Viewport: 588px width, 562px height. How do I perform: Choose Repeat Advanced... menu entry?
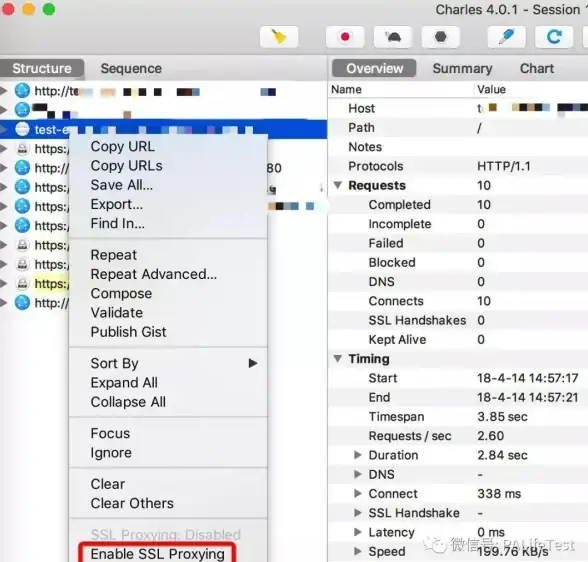coord(168,274)
